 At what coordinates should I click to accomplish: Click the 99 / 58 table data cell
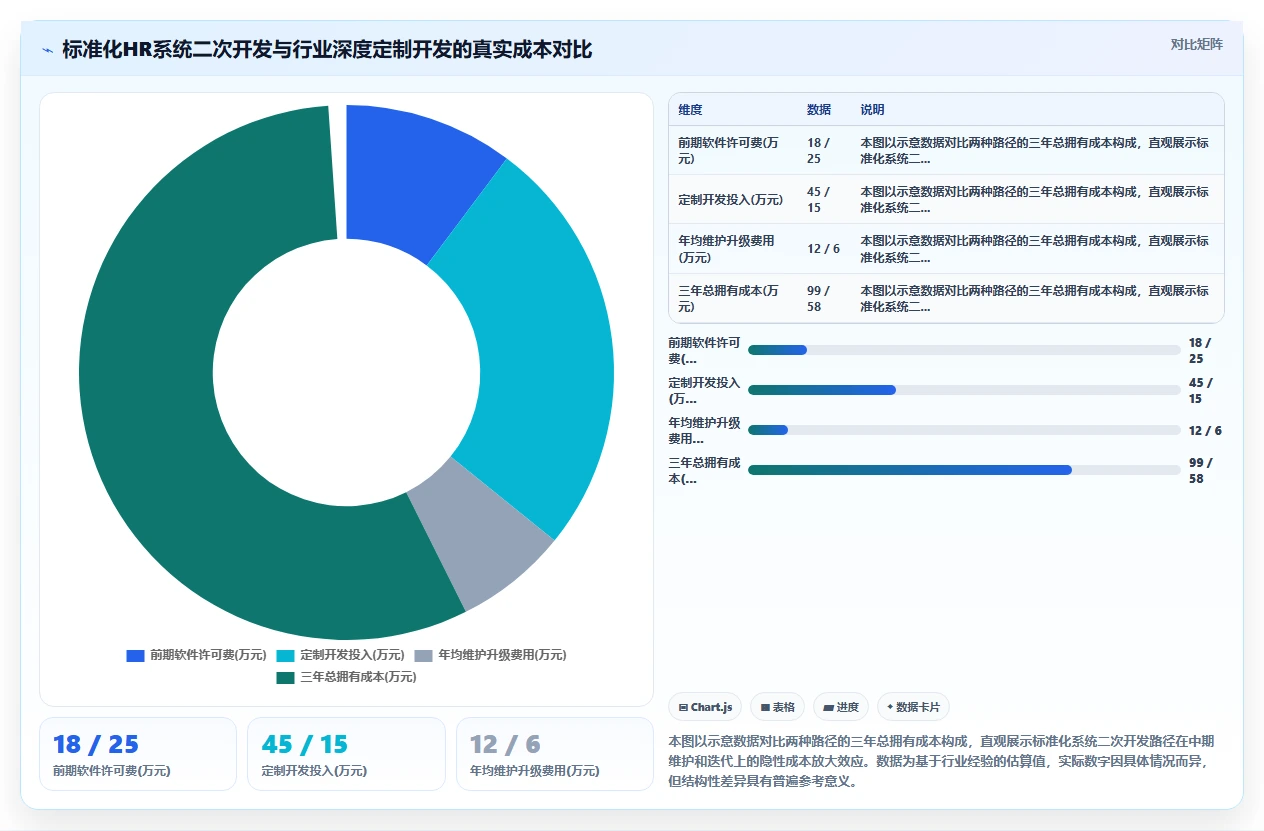825,298
